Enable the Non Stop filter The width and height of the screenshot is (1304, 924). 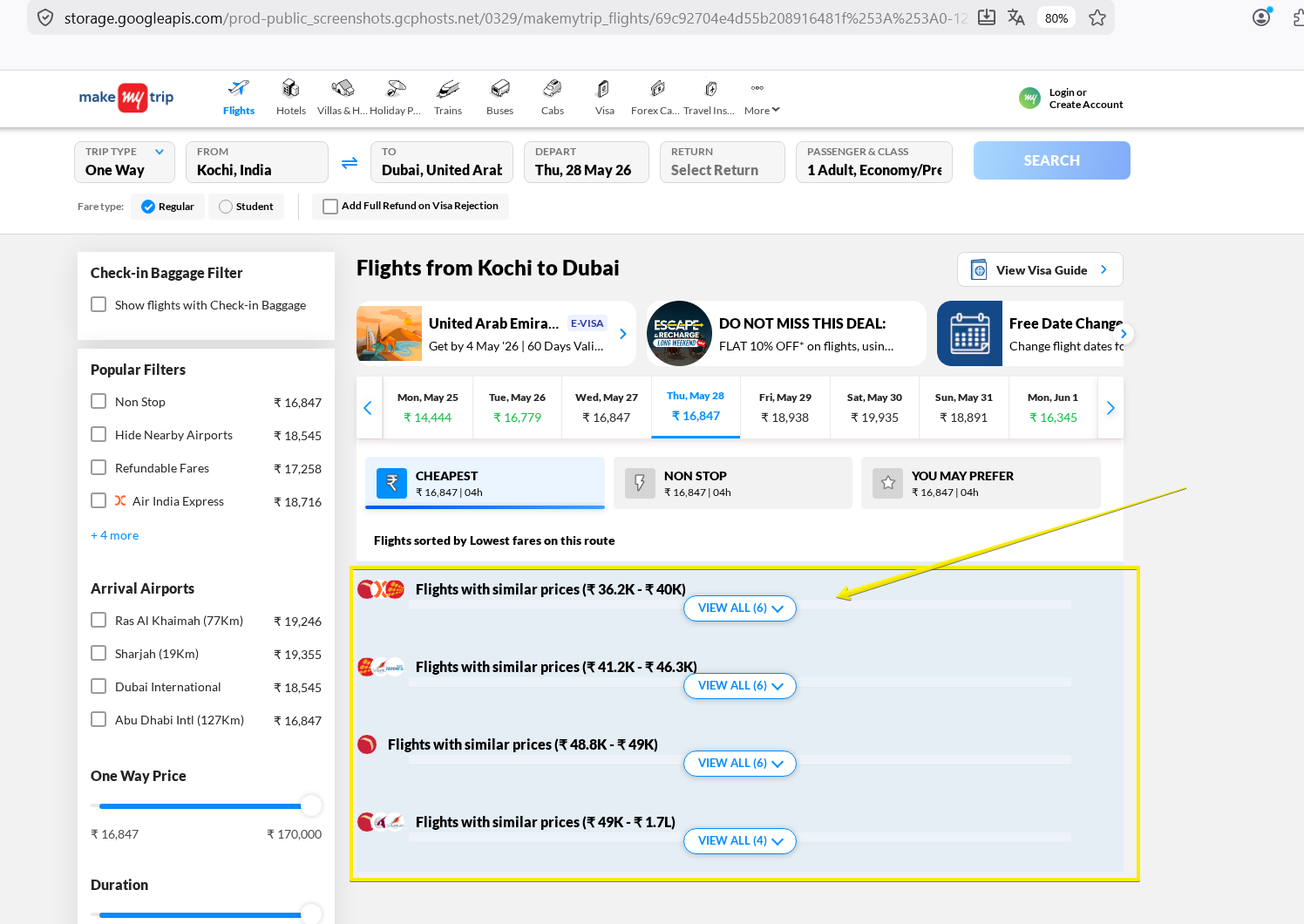(98, 402)
